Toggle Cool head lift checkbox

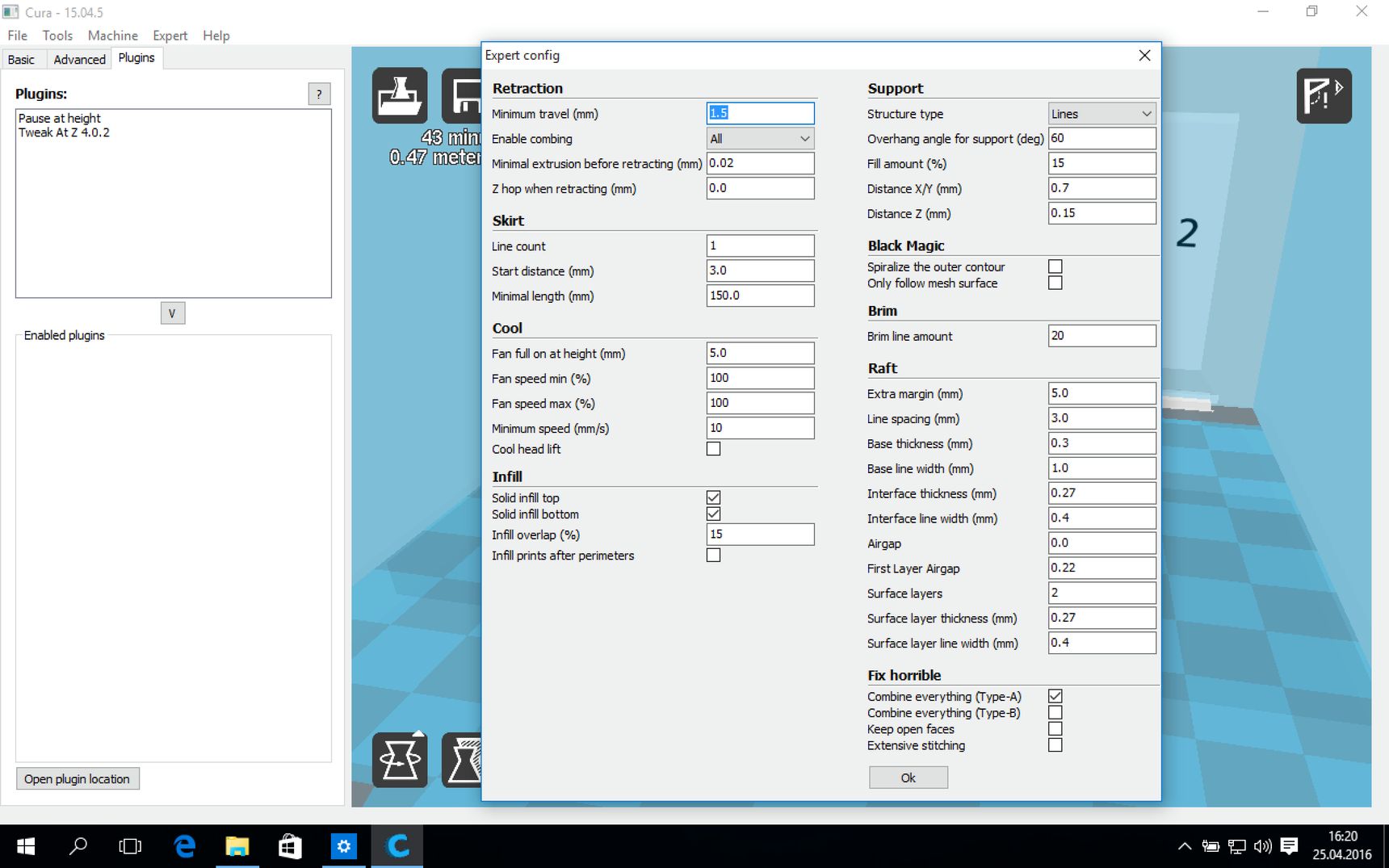(713, 449)
